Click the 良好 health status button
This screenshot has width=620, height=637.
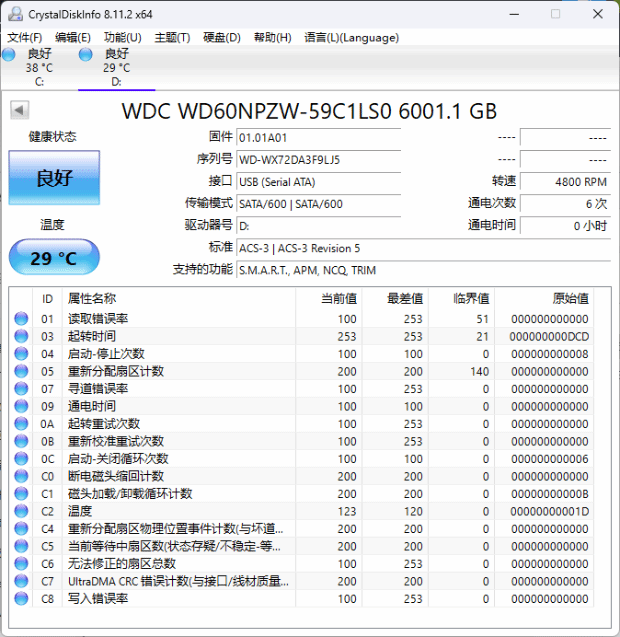pos(54,178)
